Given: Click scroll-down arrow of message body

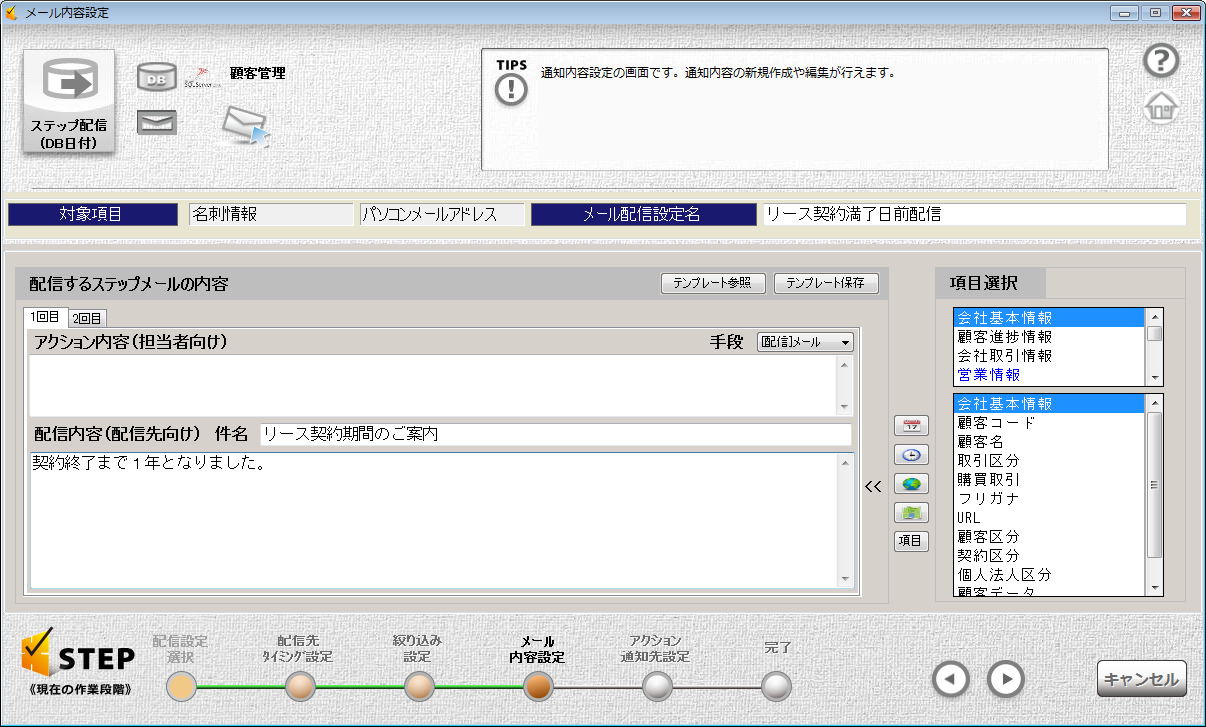Looking at the screenshot, I should pos(844,579).
